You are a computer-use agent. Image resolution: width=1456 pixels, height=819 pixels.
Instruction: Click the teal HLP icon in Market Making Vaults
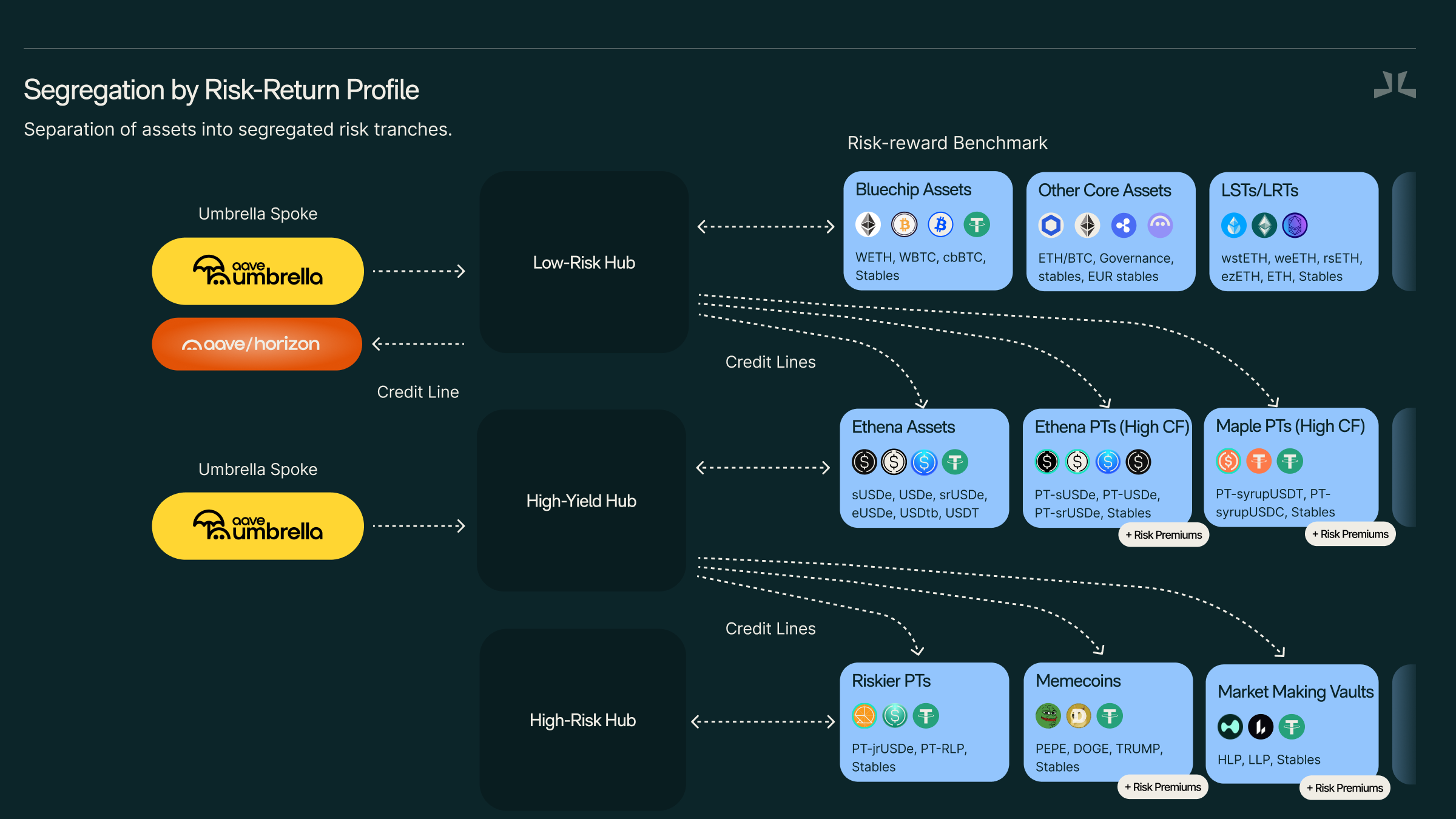click(1230, 727)
